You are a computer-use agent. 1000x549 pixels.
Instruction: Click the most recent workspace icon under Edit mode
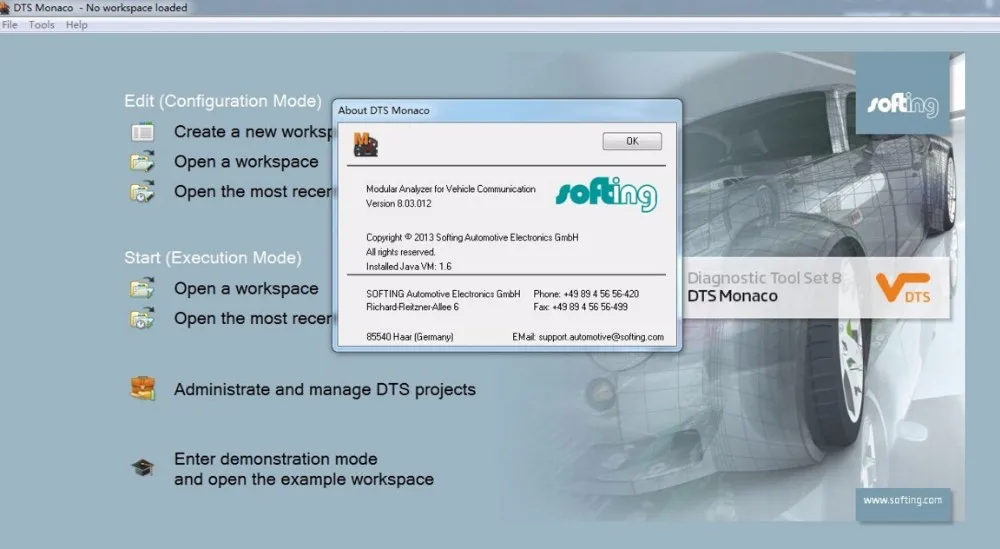pyautogui.click(x=142, y=191)
